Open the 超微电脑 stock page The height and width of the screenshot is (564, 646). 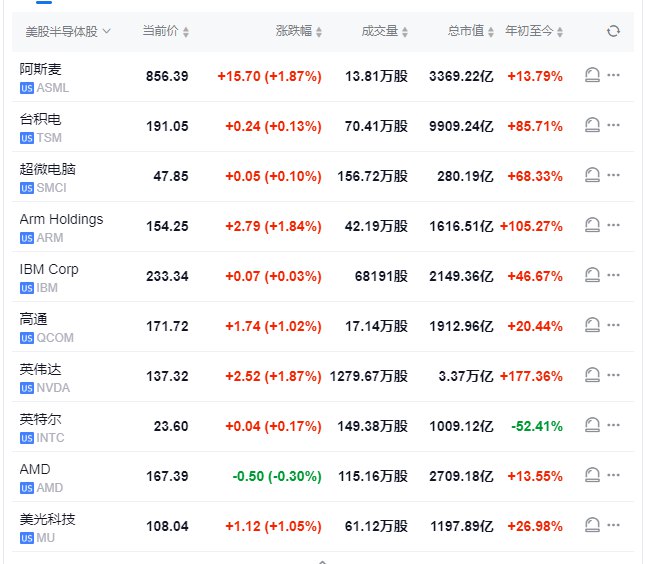48,169
